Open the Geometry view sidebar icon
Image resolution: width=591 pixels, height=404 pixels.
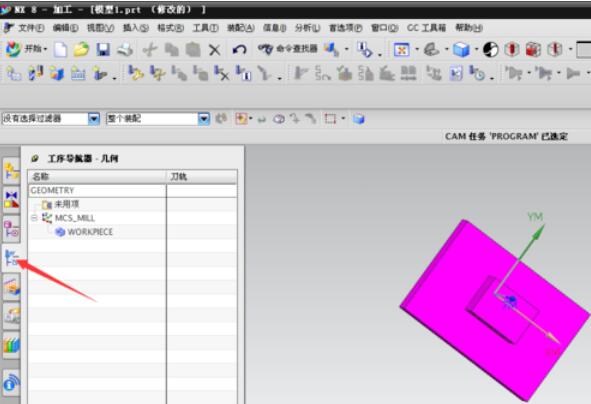tap(11, 257)
